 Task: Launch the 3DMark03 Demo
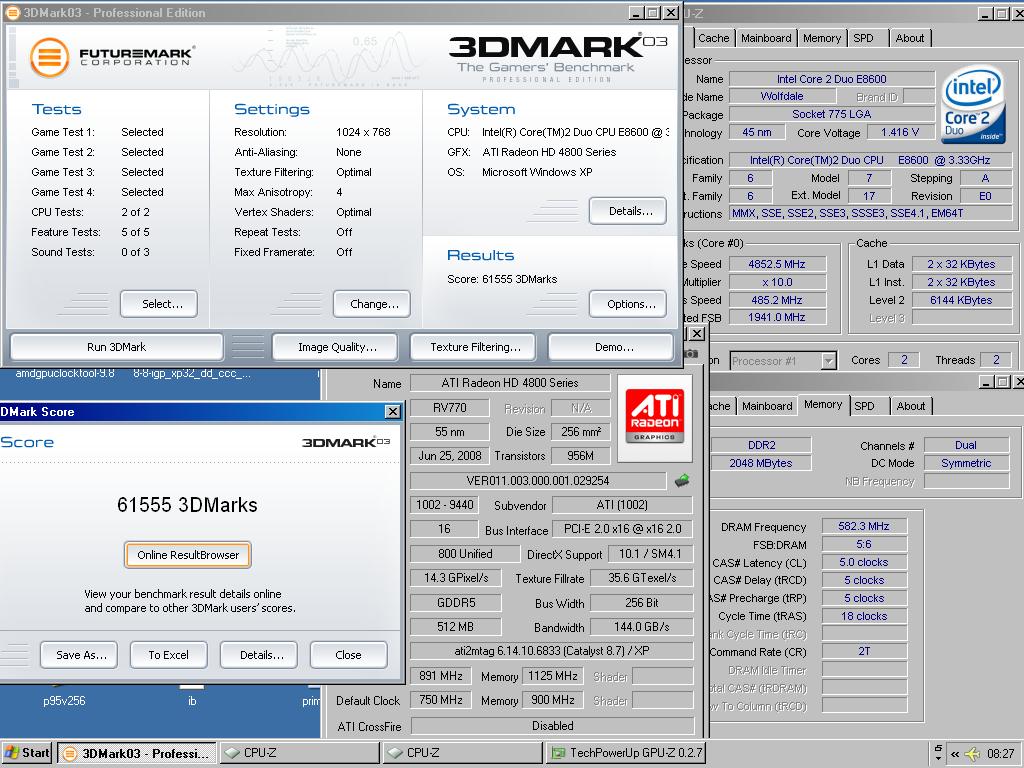pyautogui.click(x=611, y=347)
